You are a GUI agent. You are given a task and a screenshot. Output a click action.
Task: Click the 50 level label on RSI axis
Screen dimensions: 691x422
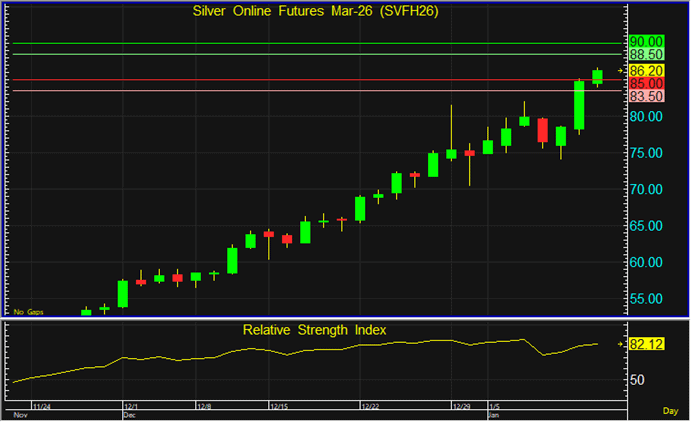point(637,380)
